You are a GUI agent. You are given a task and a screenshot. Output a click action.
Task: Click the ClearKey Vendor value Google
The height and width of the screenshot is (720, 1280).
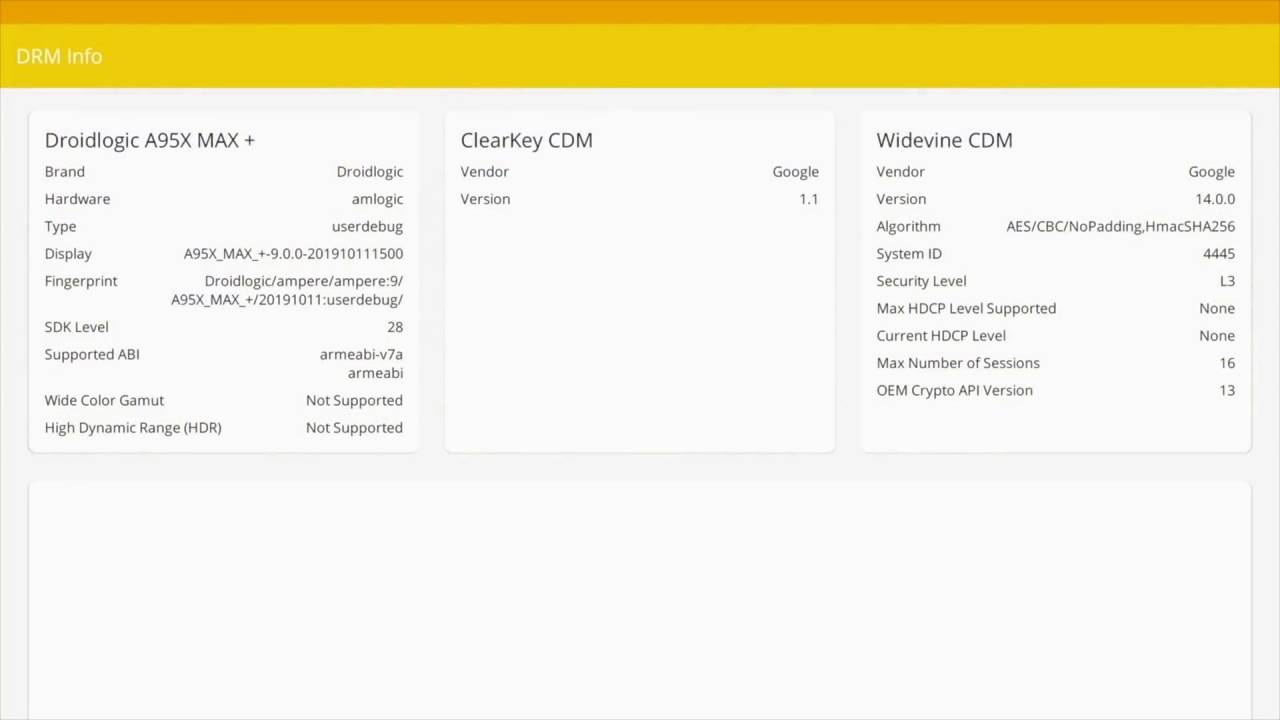(796, 172)
